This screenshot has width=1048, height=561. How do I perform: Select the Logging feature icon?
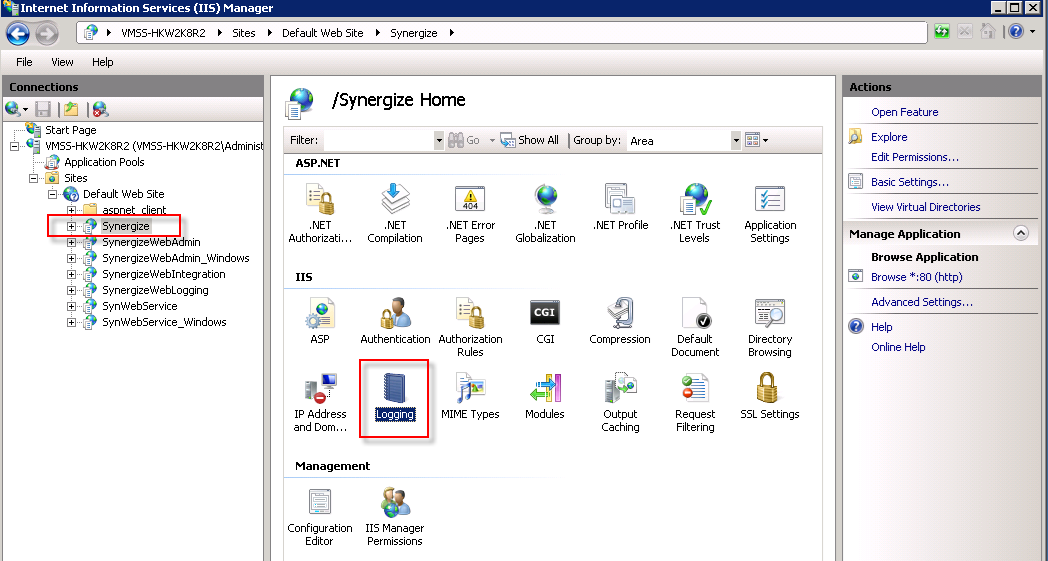(x=395, y=397)
